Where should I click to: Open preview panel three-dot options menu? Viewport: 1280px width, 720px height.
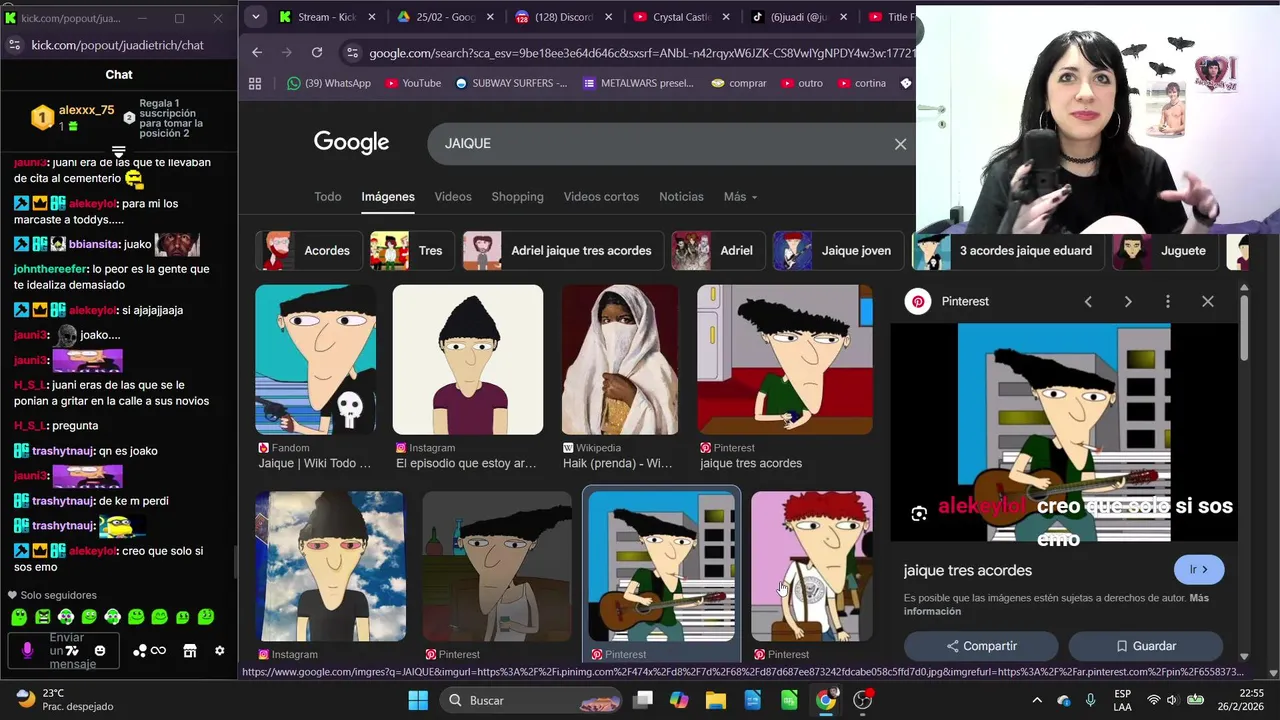1167,301
